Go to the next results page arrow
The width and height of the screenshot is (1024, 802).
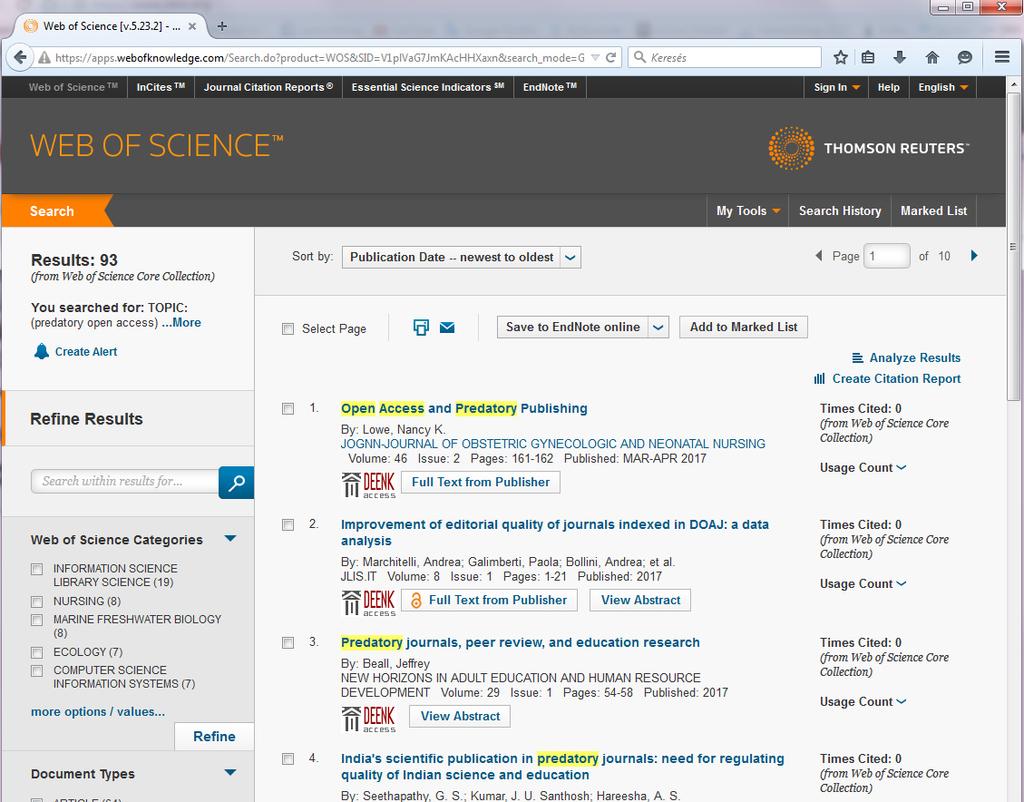click(974, 255)
